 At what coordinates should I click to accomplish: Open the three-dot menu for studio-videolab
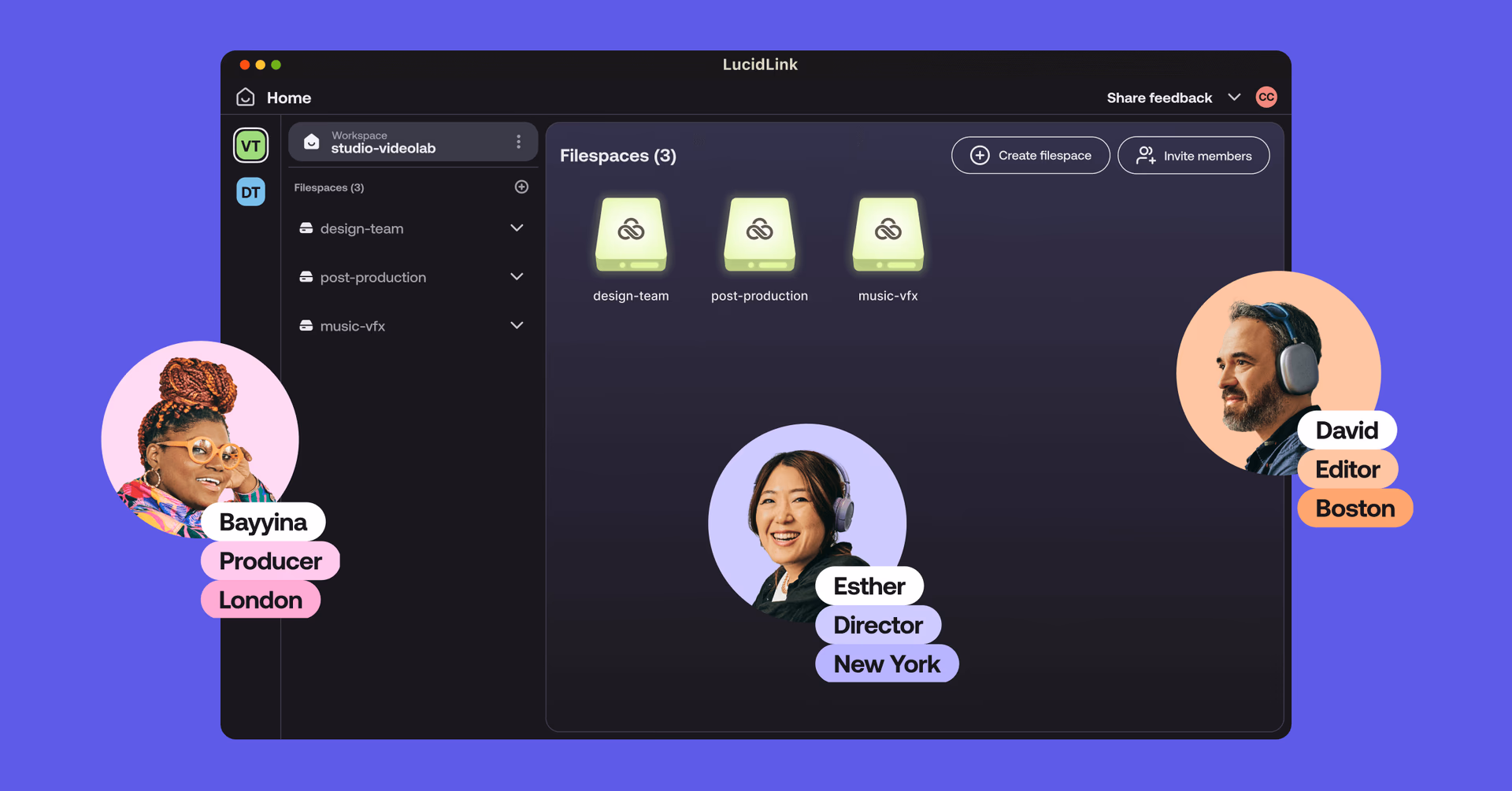click(518, 142)
